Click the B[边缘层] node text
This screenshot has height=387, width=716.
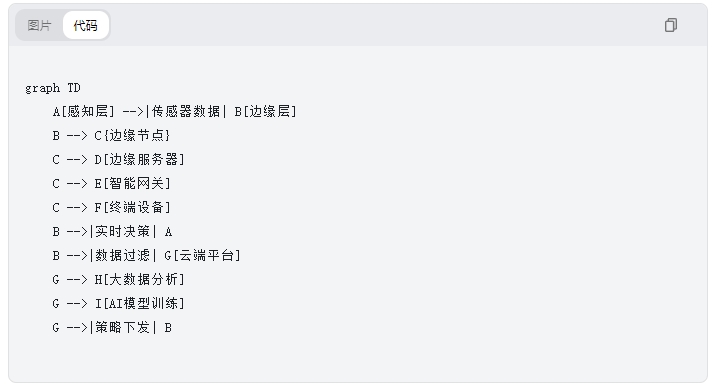click(x=265, y=111)
